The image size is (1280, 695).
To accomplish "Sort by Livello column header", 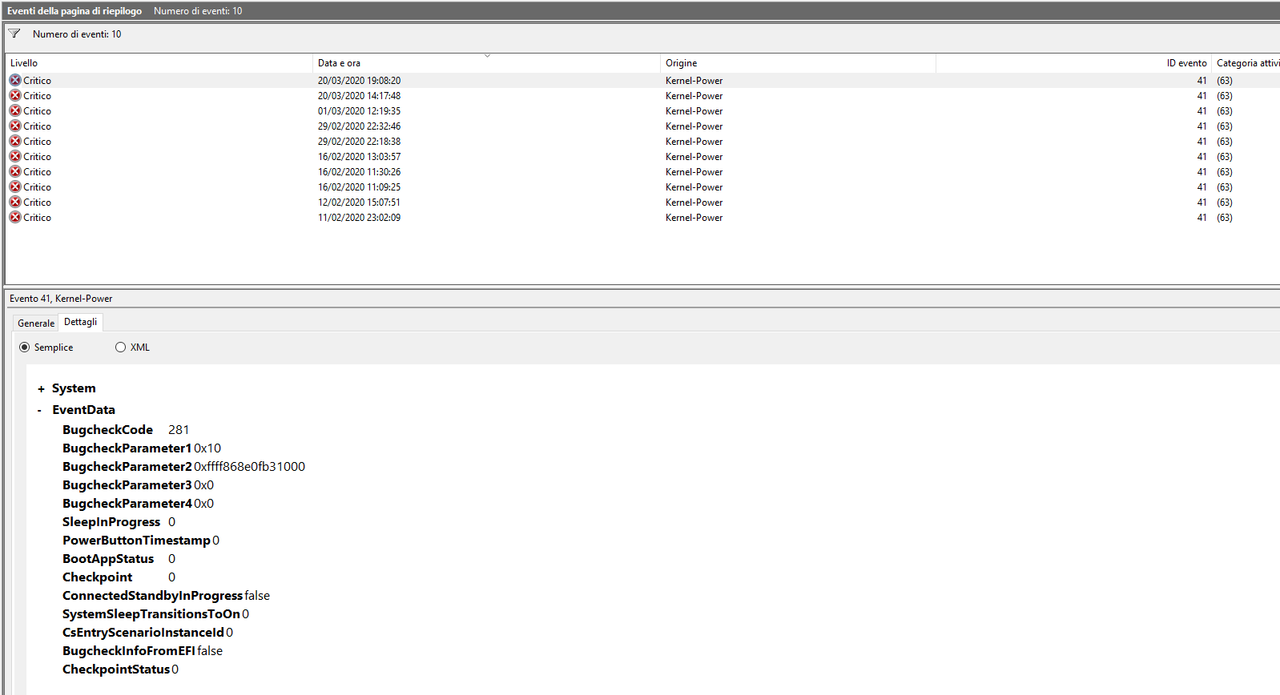I will (158, 63).
